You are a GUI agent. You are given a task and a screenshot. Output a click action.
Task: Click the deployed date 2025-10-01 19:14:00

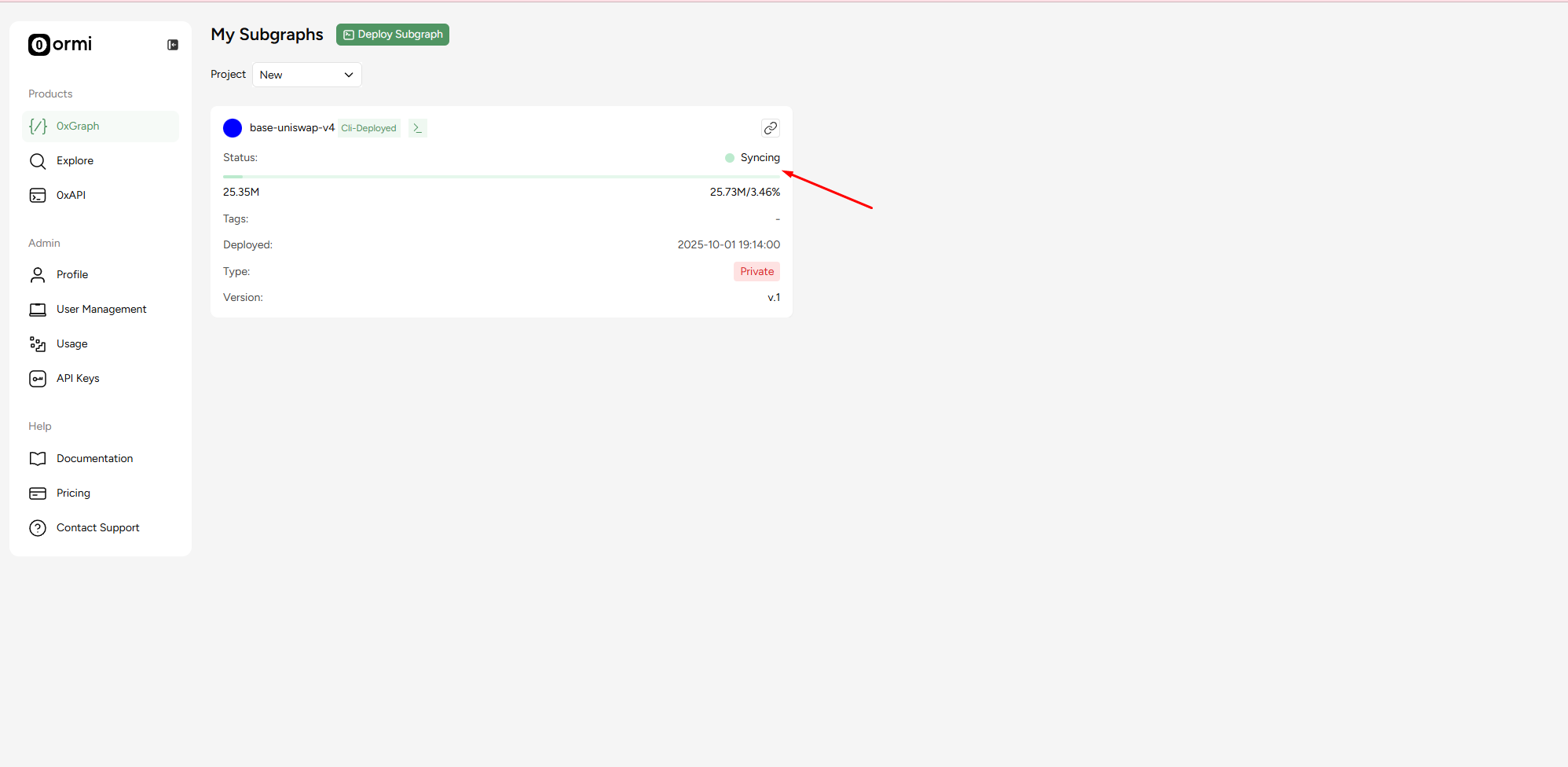(729, 245)
